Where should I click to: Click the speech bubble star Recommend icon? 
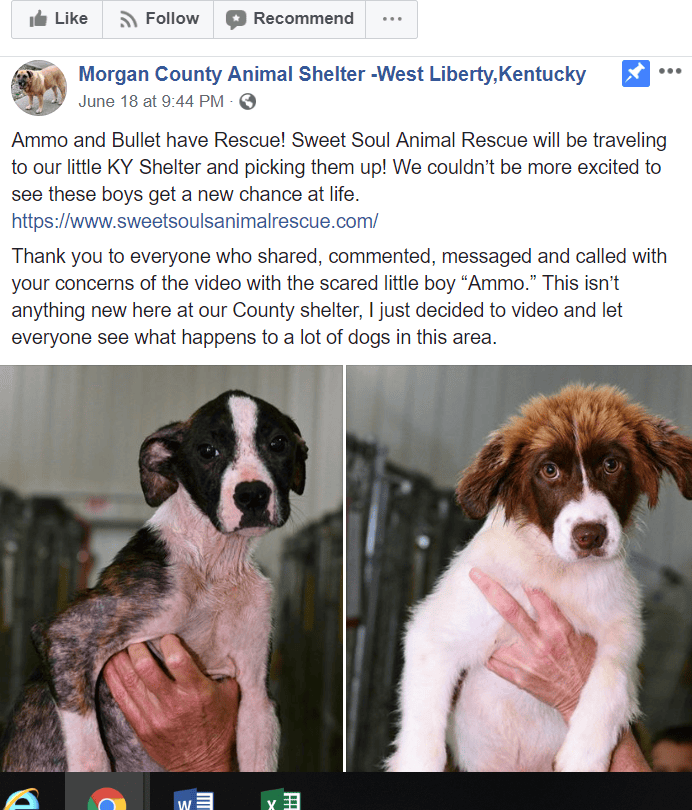[236, 20]
